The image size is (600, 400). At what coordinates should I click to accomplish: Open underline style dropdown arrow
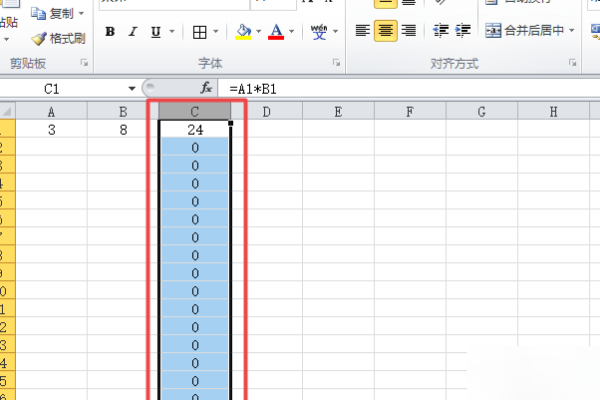click(172, 31)
